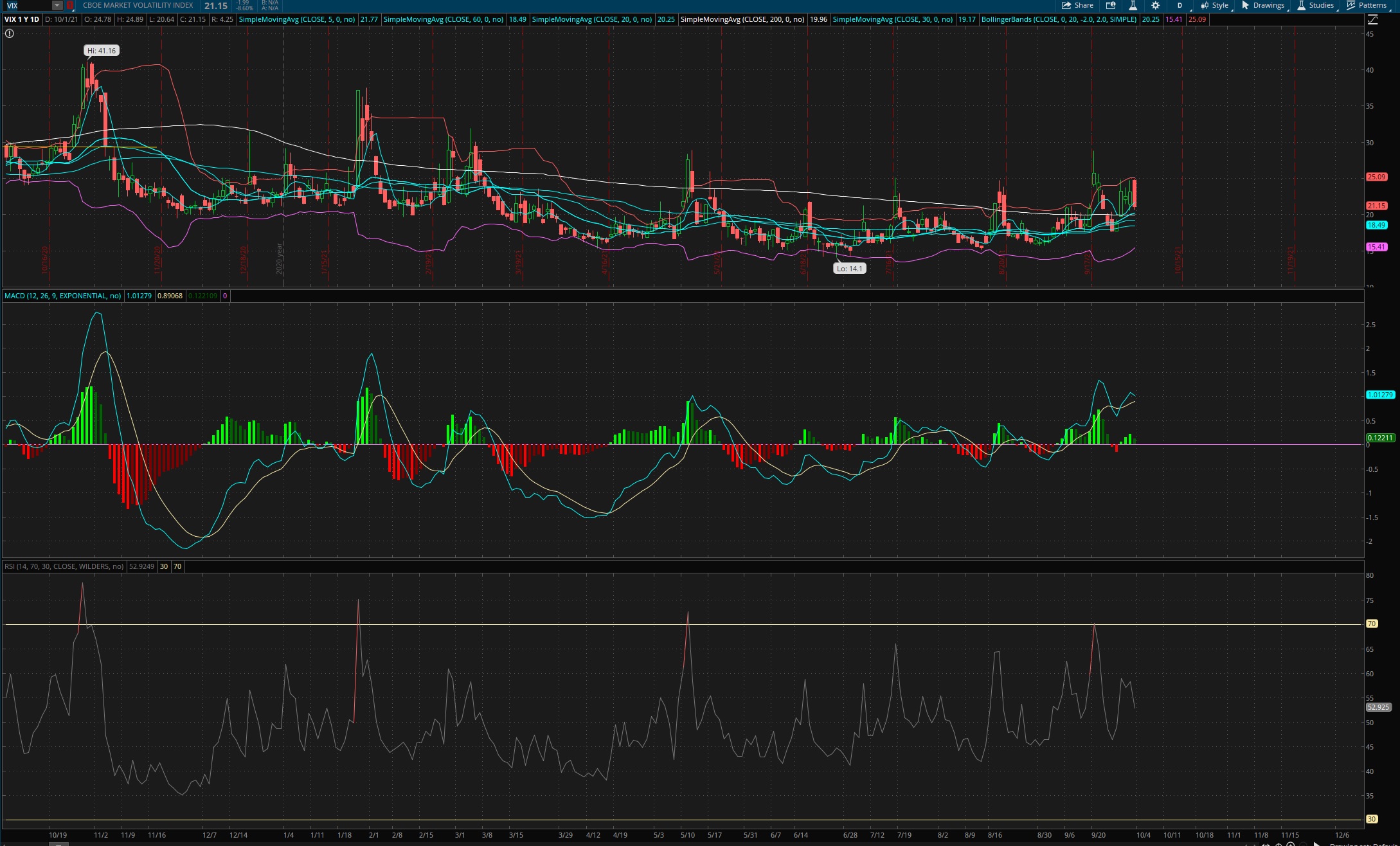Toggle the price axis scale icon
This screenshot has height=846, width=1400.
pyautogui.click(x=1372, y=19)
